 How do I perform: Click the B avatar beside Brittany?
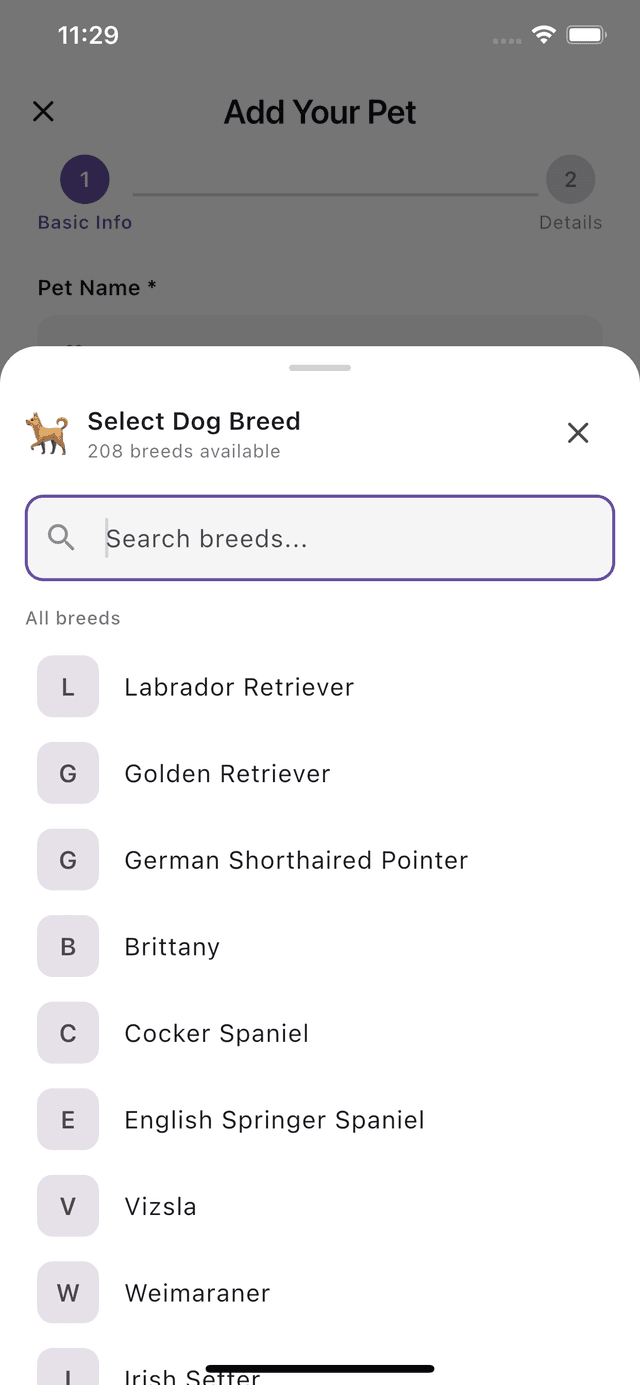67,946
